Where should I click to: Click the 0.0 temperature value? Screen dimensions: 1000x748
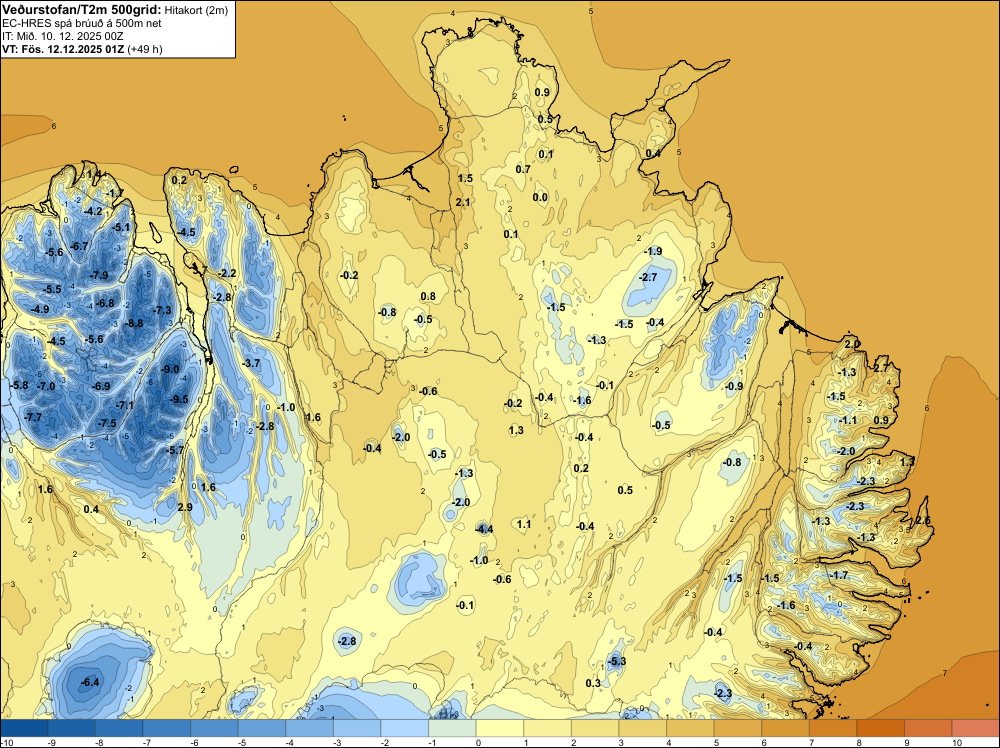(x=540, y=197)
